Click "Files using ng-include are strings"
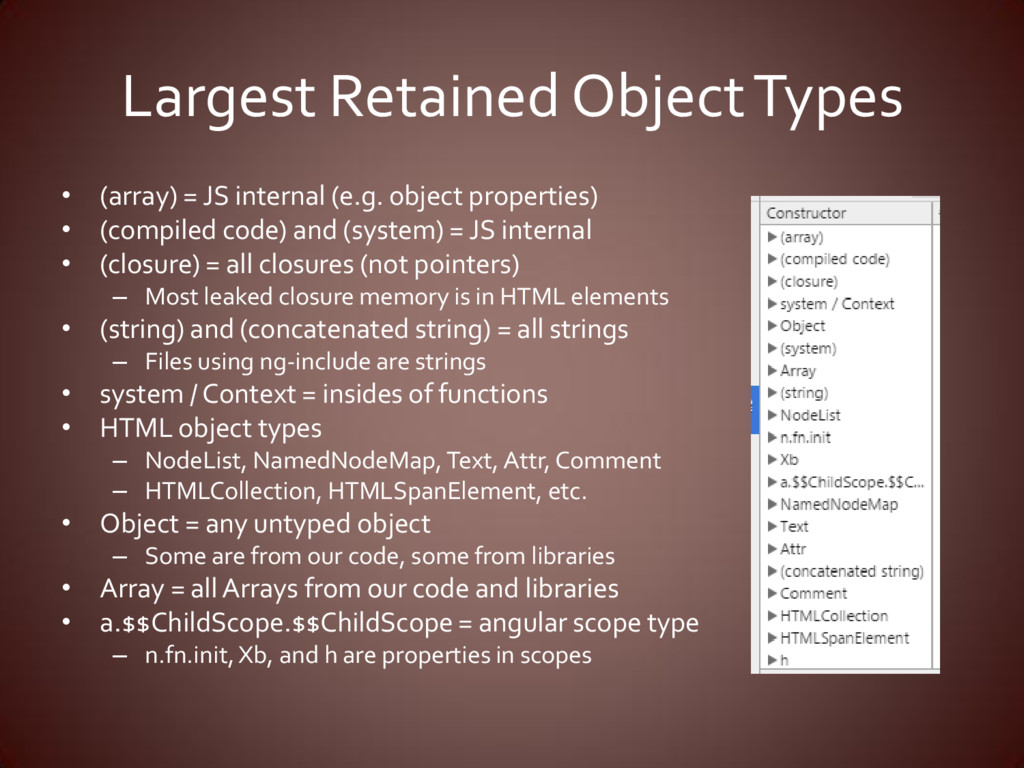 click(315, 362)
